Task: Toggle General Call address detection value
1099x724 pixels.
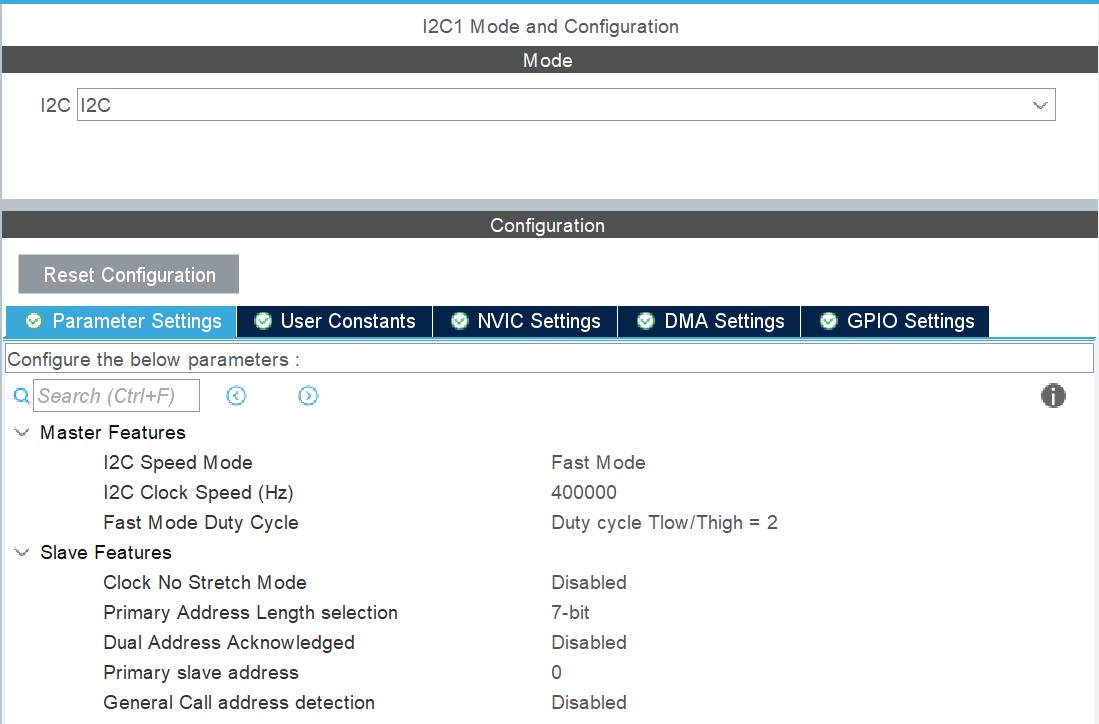Action: coord(589,703)
